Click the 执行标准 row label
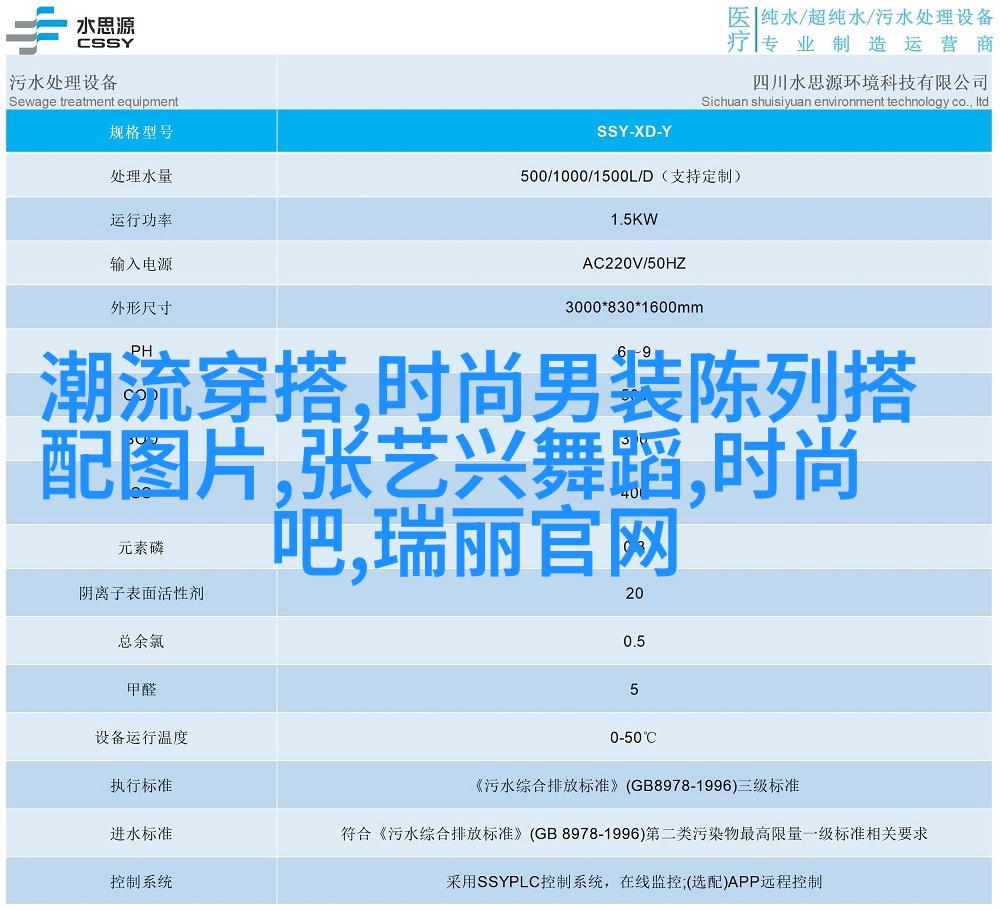The width and height of the screenshot is (1000, 910). click(141, 786)
